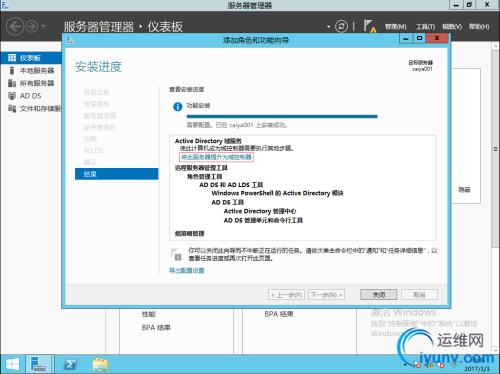The height and width of the screenshot is (374, 500).
Task: Click the 功能 step in wizard sidebar
Action: [90, 139]
